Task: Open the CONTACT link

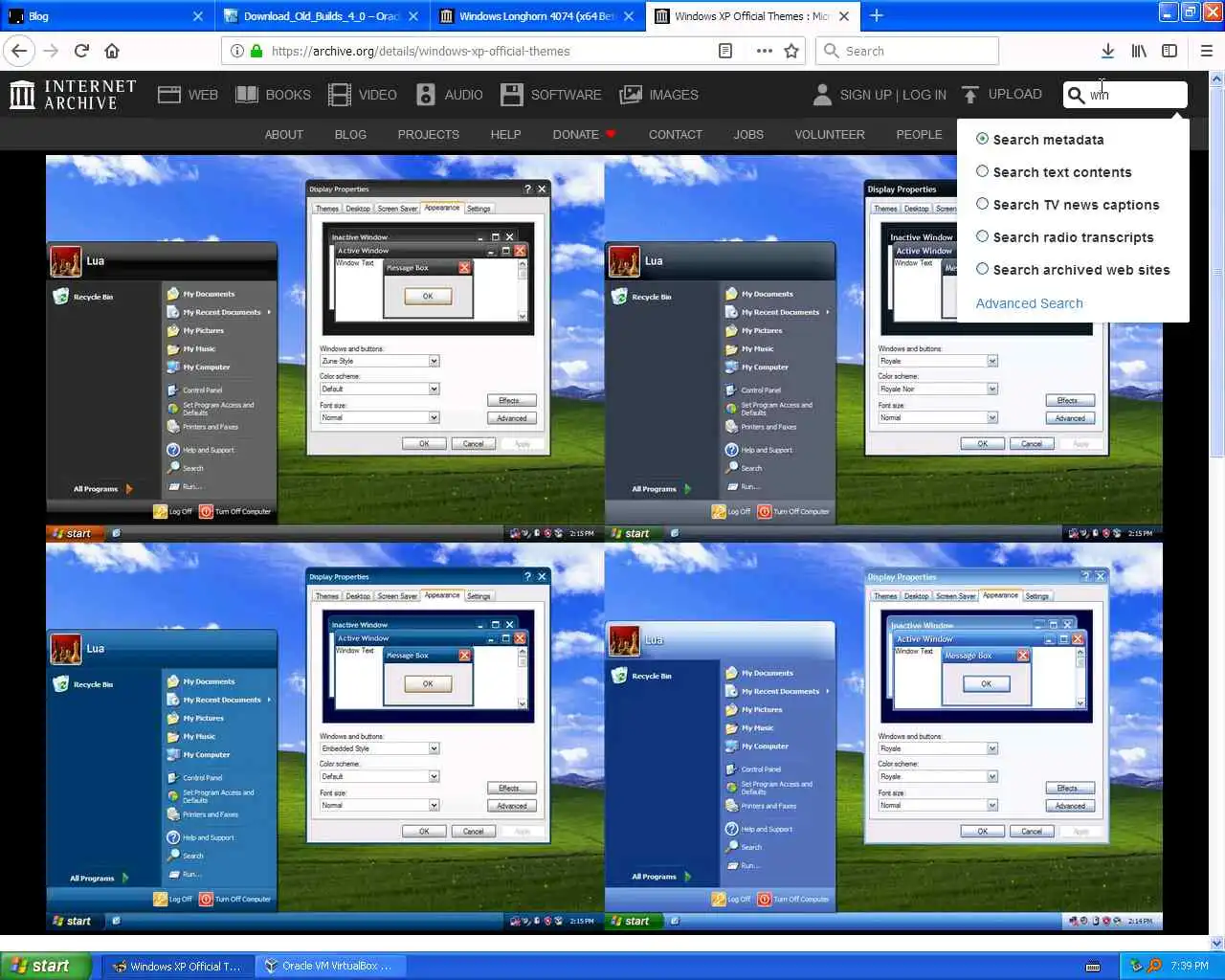Action: [675, 134]
